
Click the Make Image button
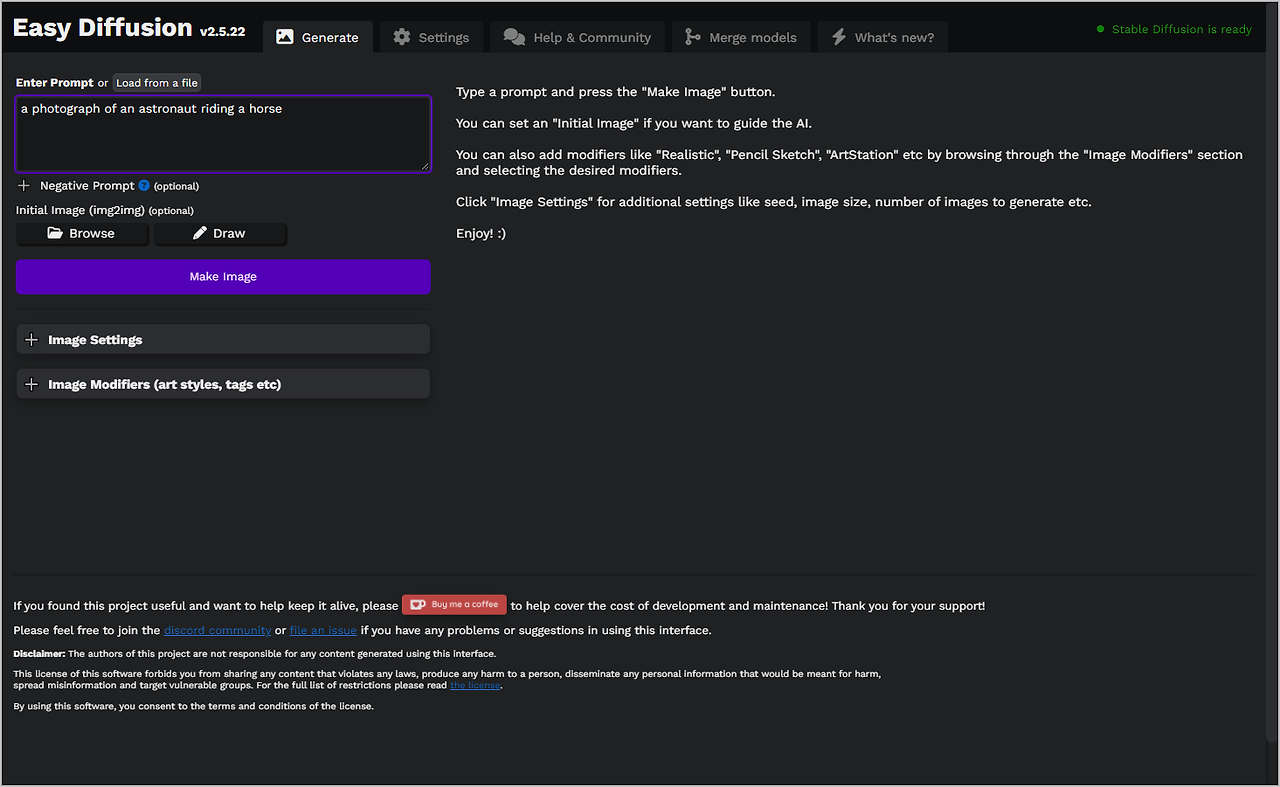pyautogui.click(x=223, y=277)
